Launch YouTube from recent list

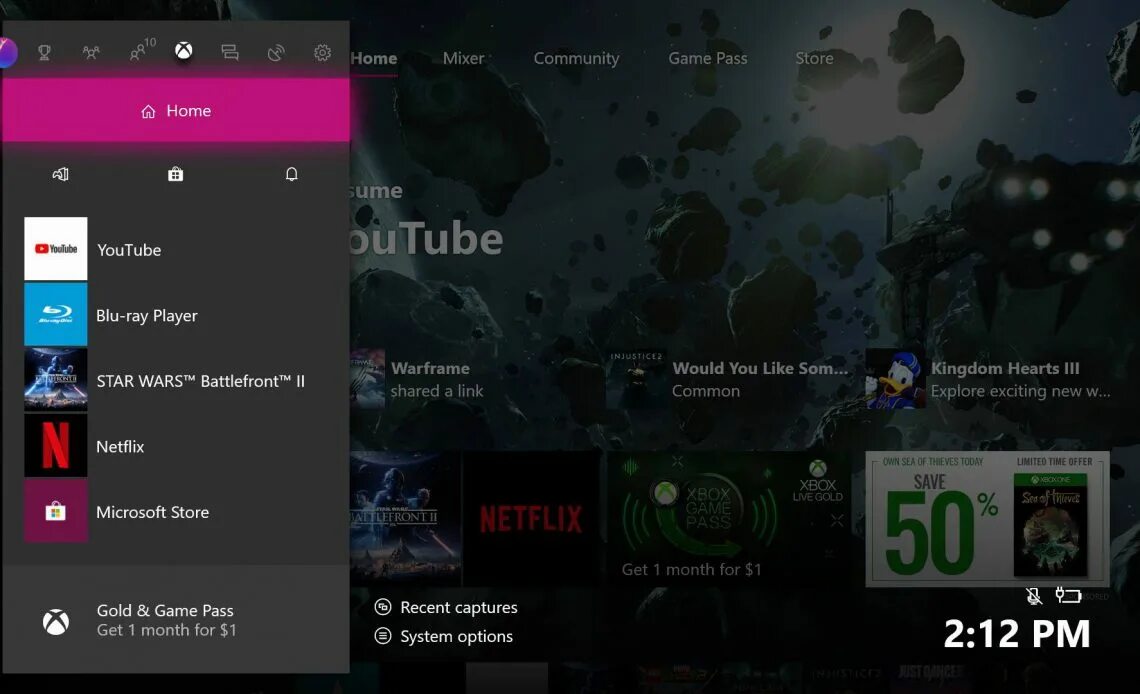(176, 249)
